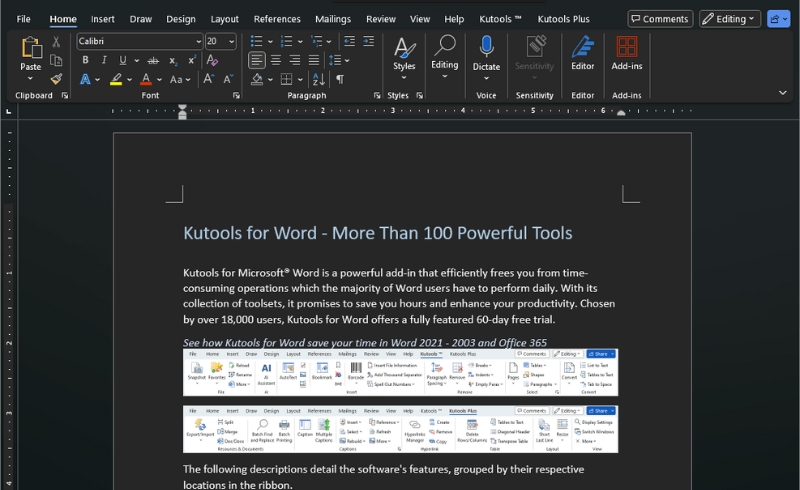This screenshot has height=490, width=800.
Task: Open the File menu
Action: click(23, 19)
